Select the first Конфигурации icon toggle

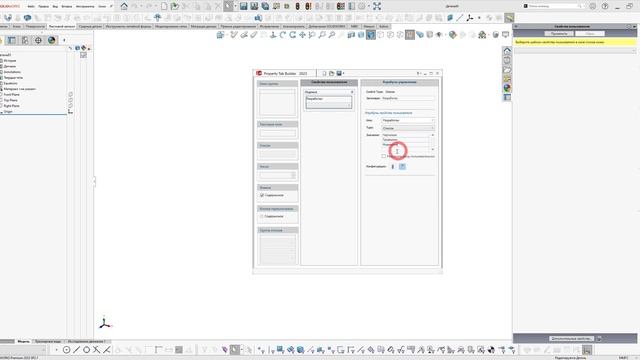[393, 167]
